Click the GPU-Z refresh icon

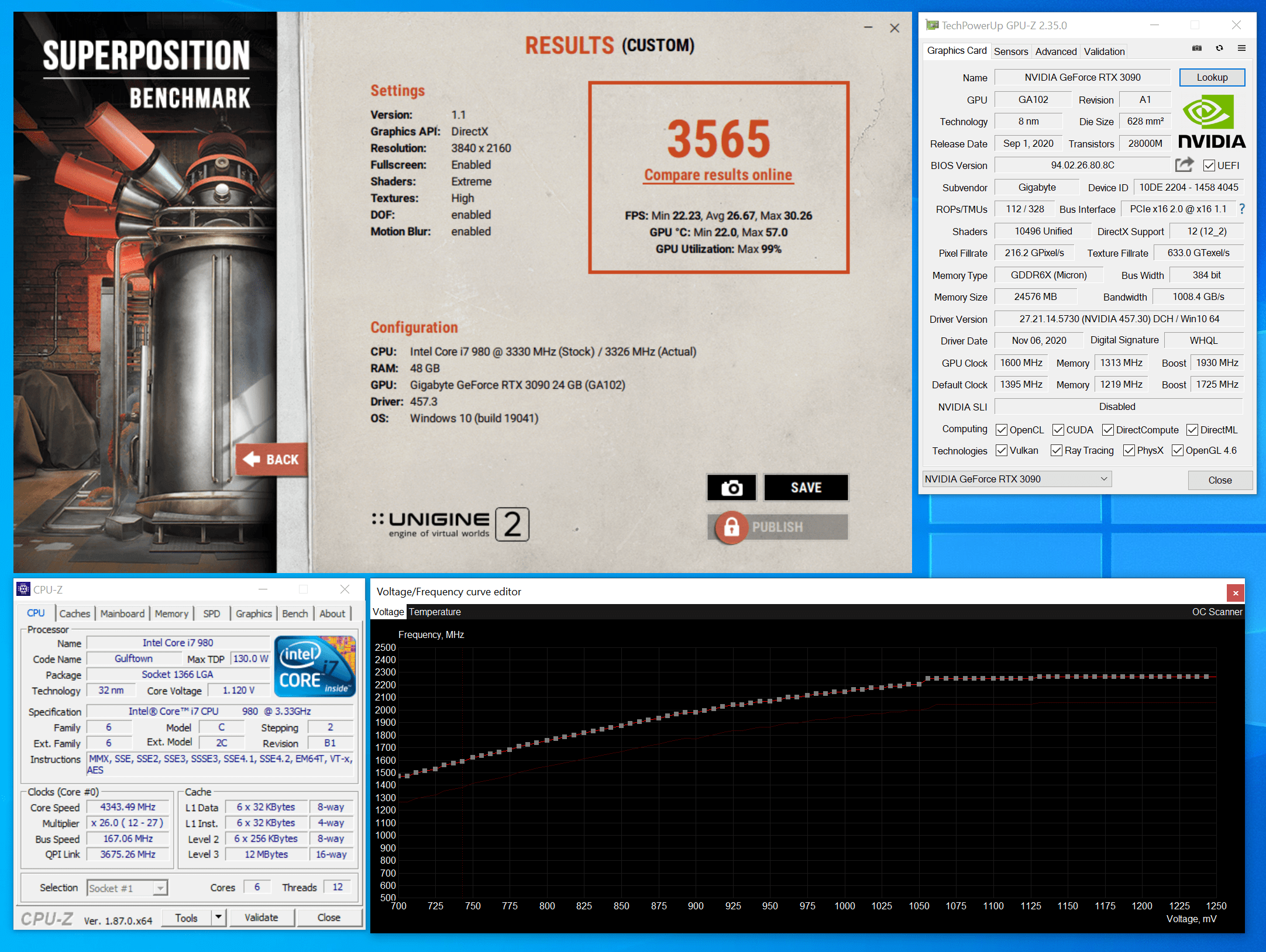pos(1219,49)
